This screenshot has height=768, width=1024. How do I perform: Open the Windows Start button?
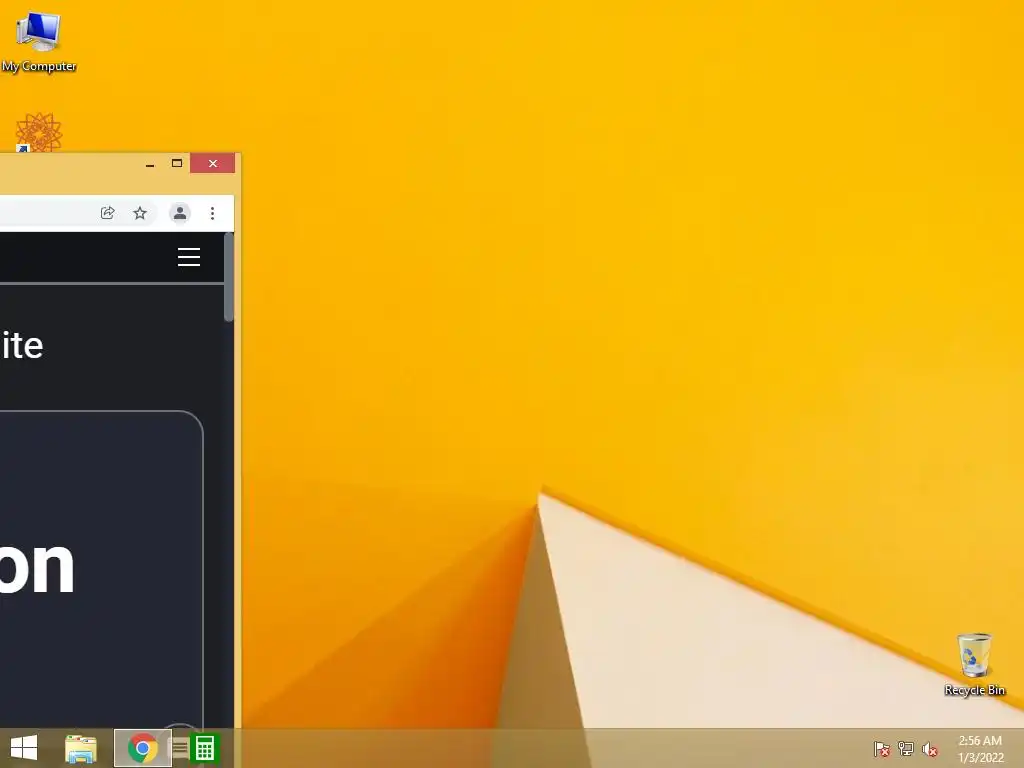pyautogui.click(x=24, y=748)
